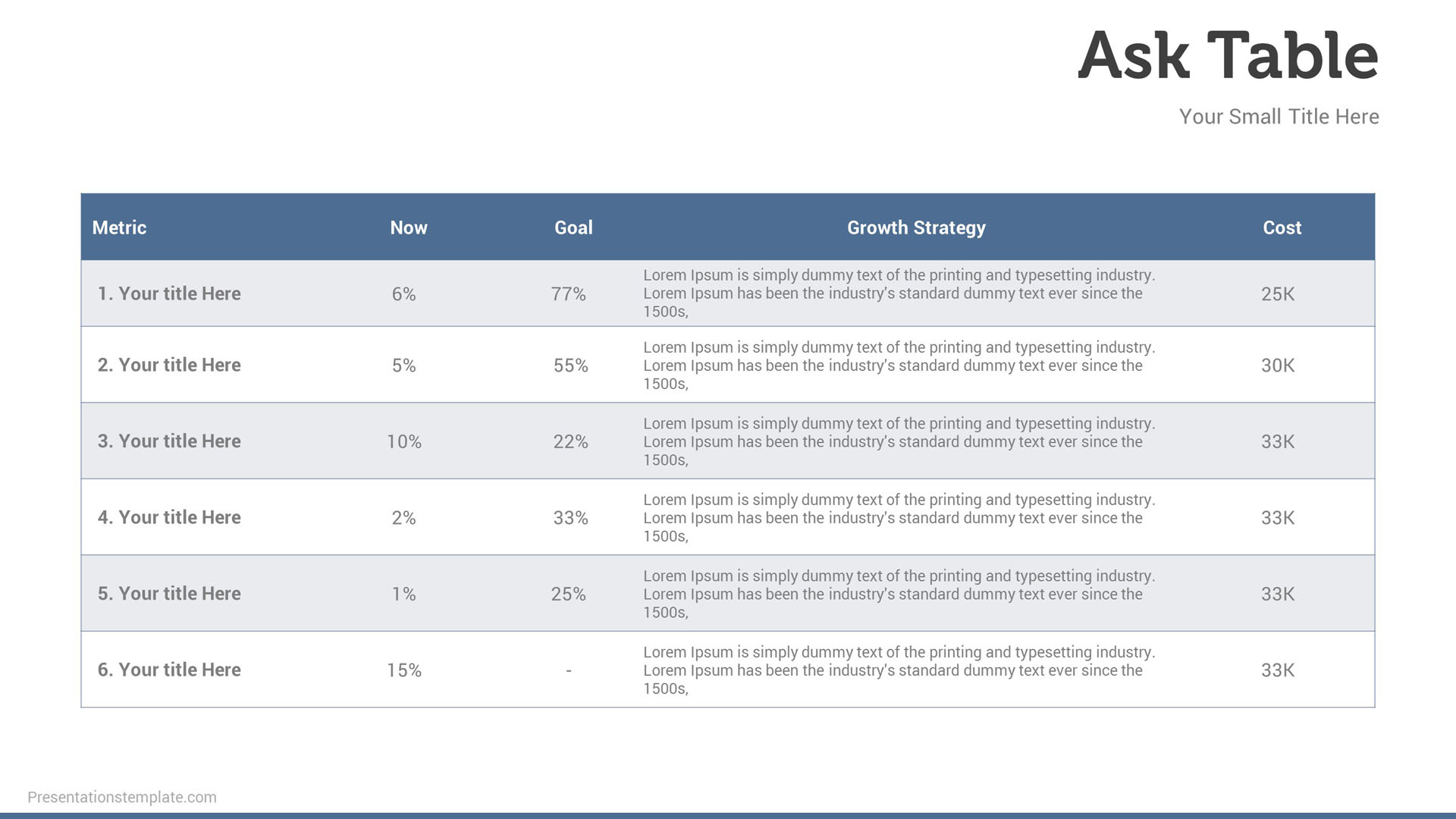1456x819 pixels.
Task: Select the Now column header
Action: tap(409, 227)
